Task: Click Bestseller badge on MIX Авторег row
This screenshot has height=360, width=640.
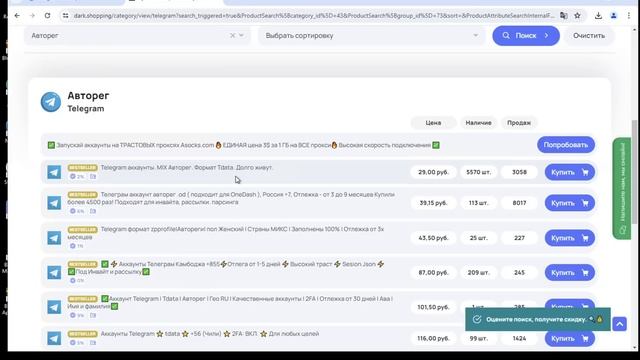Action: [82, 168]
